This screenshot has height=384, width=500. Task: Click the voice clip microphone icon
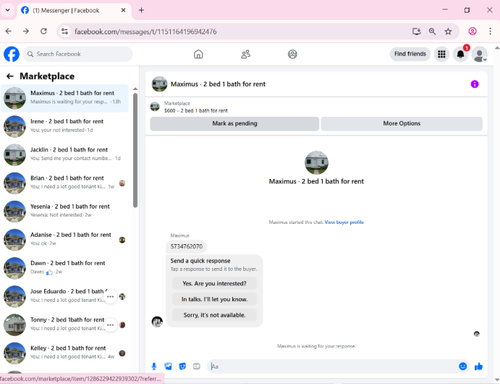[154, 366]
